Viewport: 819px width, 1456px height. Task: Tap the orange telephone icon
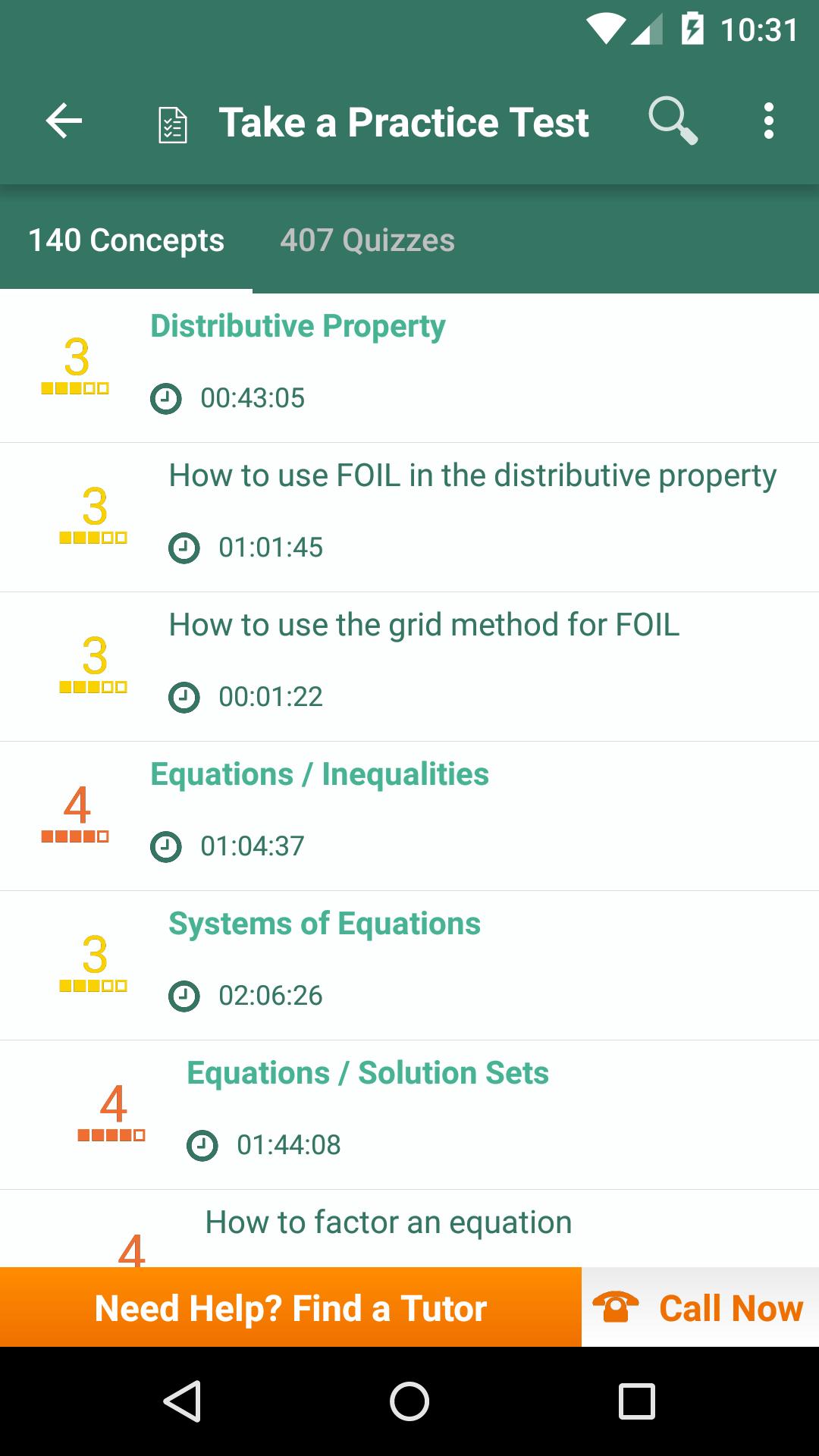(615, 1307)
